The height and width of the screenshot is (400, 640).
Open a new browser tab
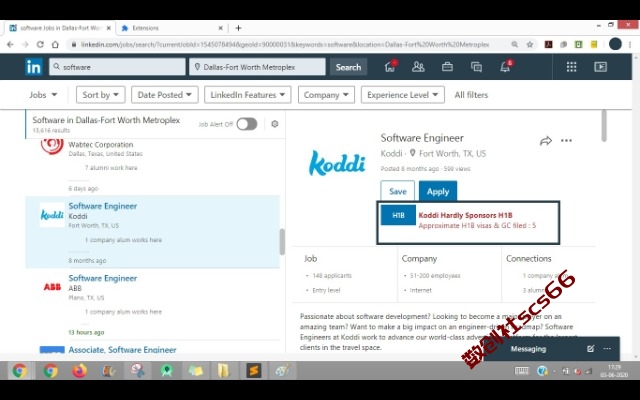238,28
